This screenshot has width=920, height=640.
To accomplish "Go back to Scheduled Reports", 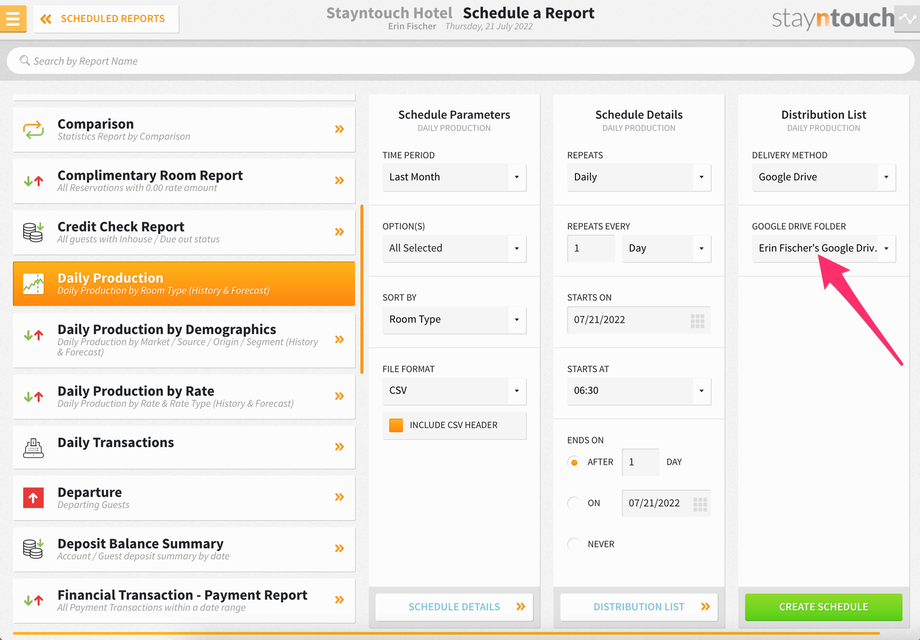I will [x=106, y=19].
